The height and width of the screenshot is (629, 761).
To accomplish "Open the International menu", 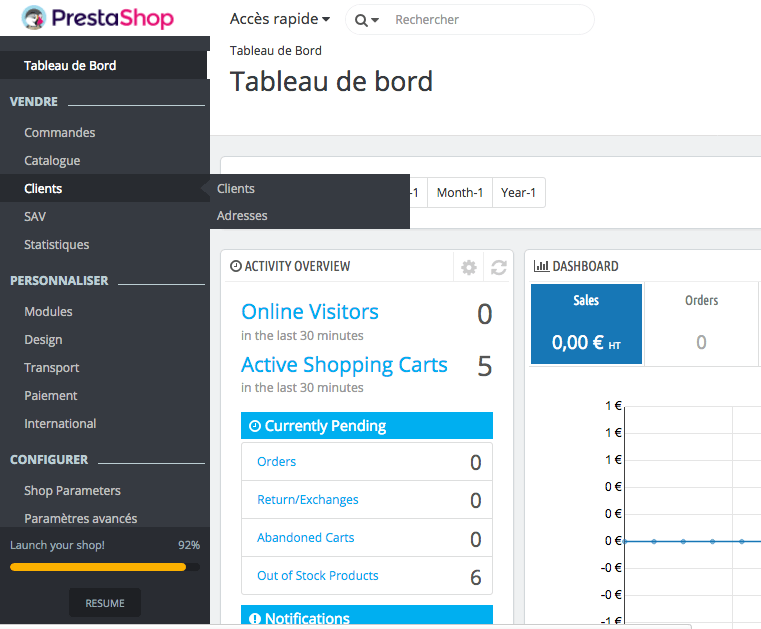I will pos(60,424).
